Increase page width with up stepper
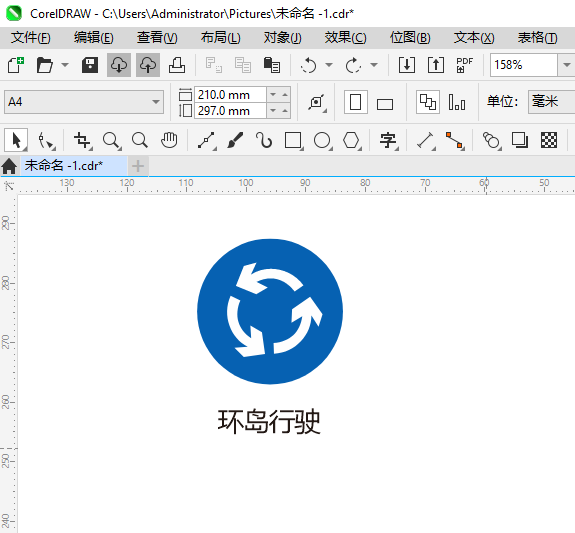575x533 pixels. (x=285, y=95)
